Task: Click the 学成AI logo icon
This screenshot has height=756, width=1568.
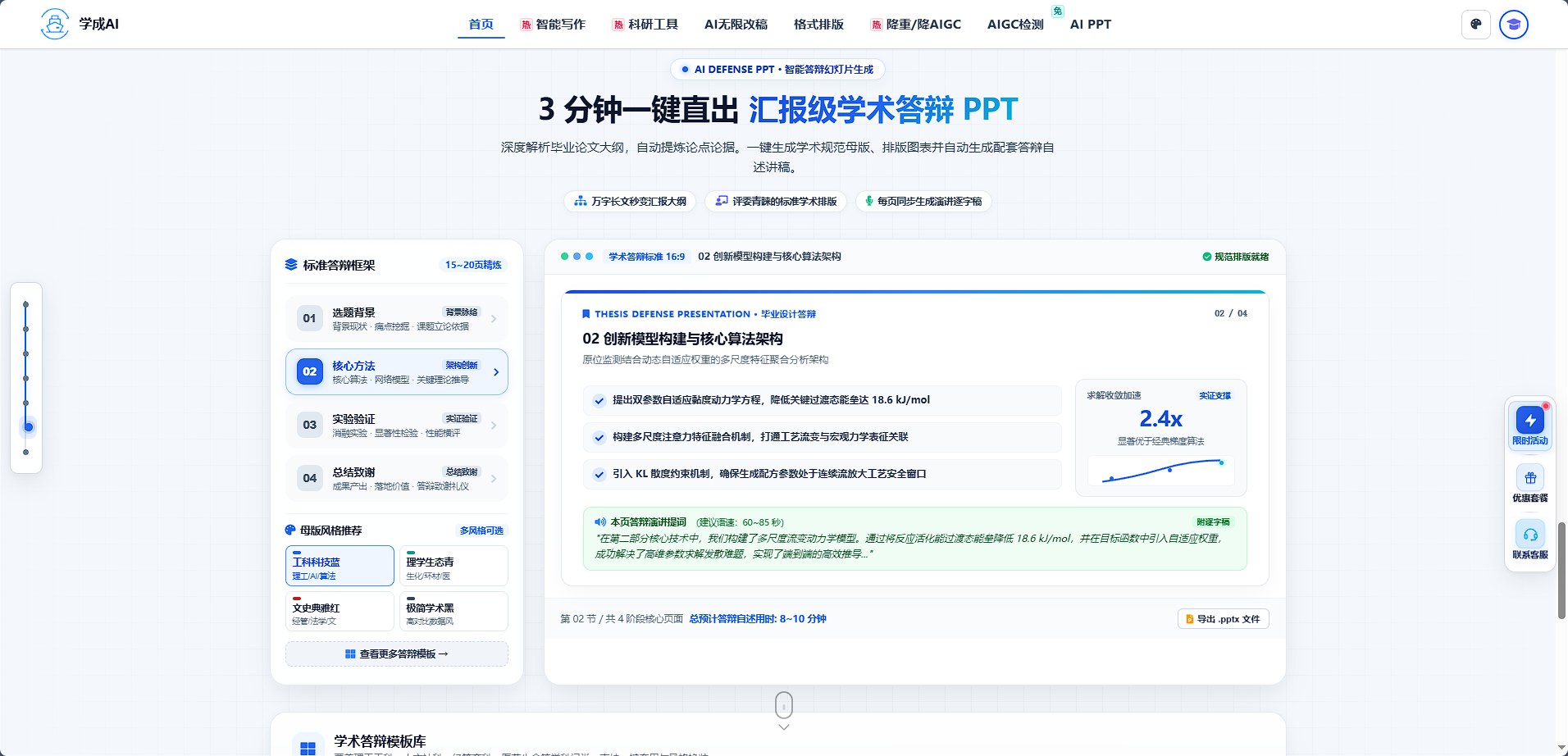Action: tap(54, 24)
